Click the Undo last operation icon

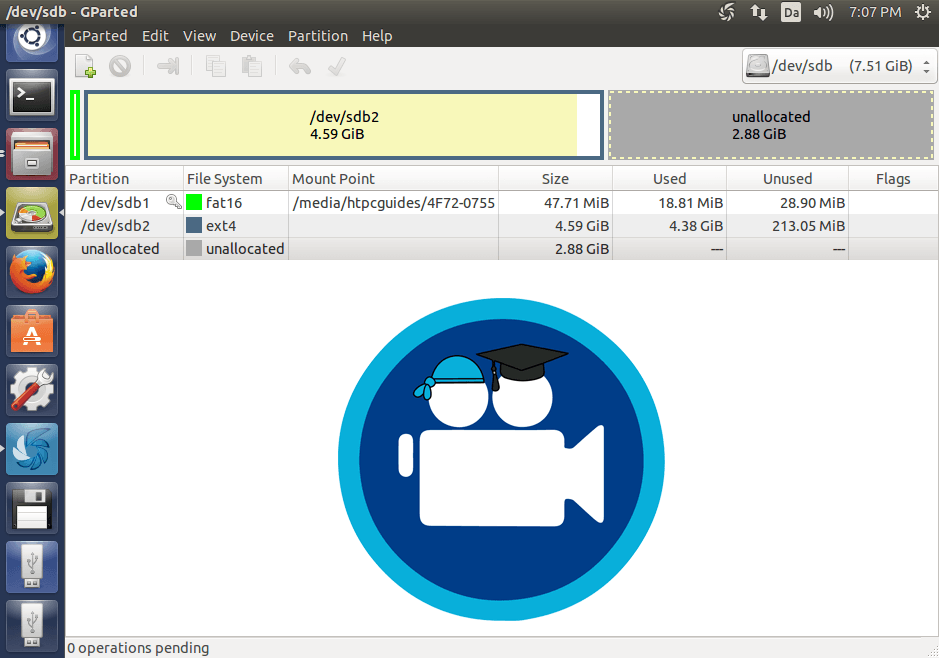pyautogui.click(x=299, y=67)
